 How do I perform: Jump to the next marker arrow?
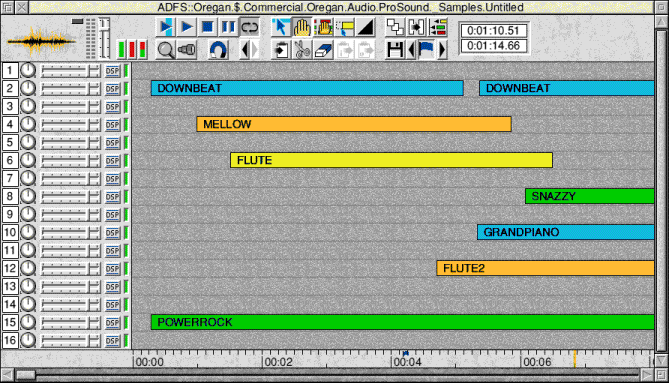pos(442,50)
